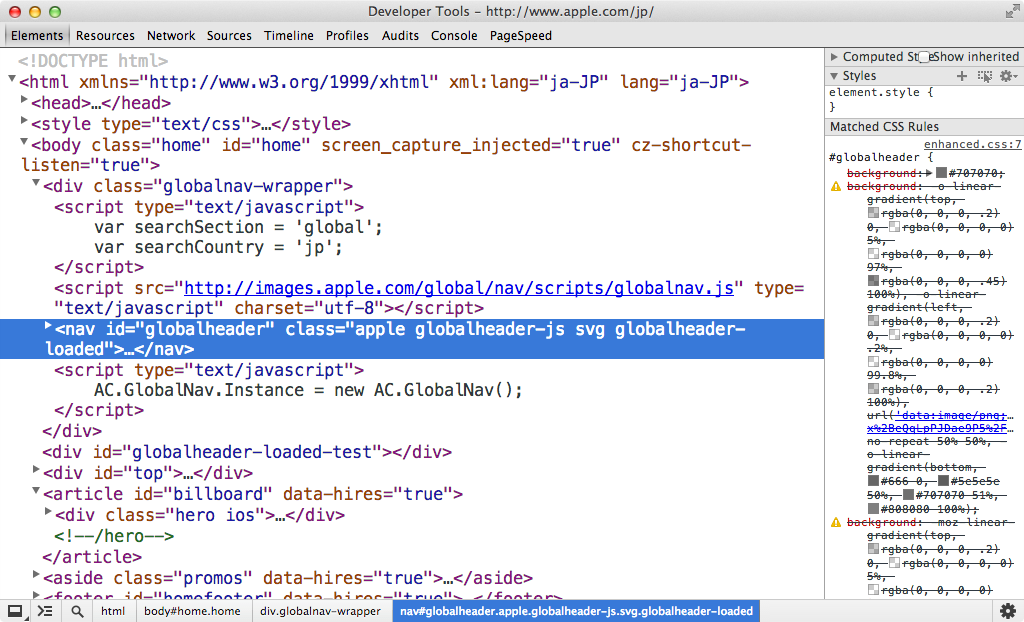Click the #666 color swatch

pyautogui.click(x=873, y=481)
